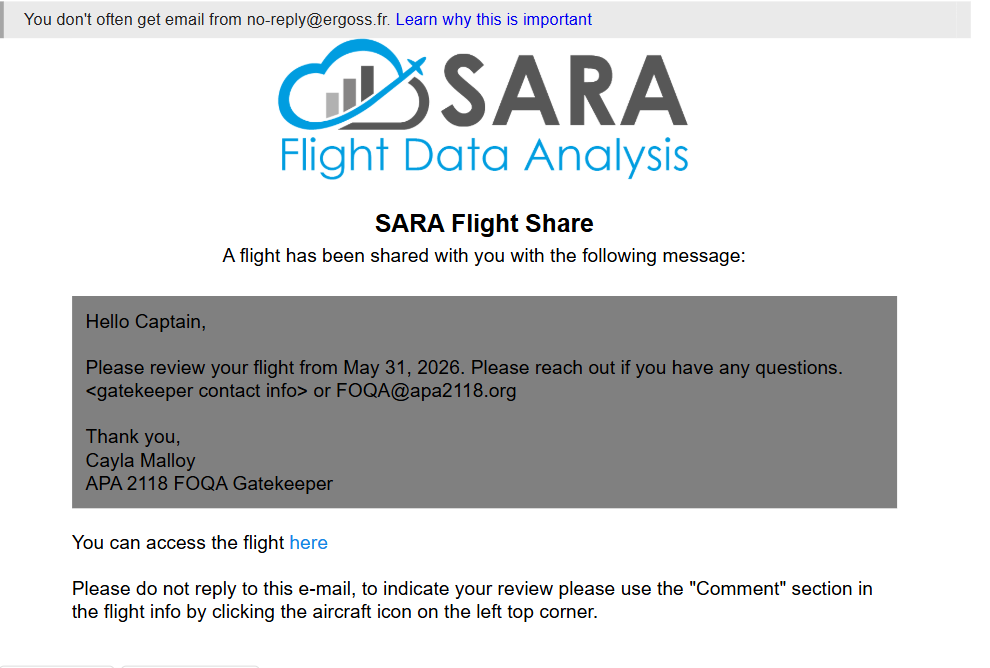
Task: Click the "Thank you," closing line
Action: [x=133, y=437]
